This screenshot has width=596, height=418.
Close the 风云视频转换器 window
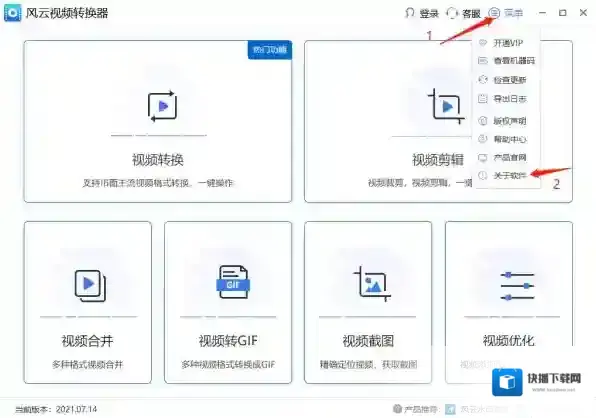583,13
